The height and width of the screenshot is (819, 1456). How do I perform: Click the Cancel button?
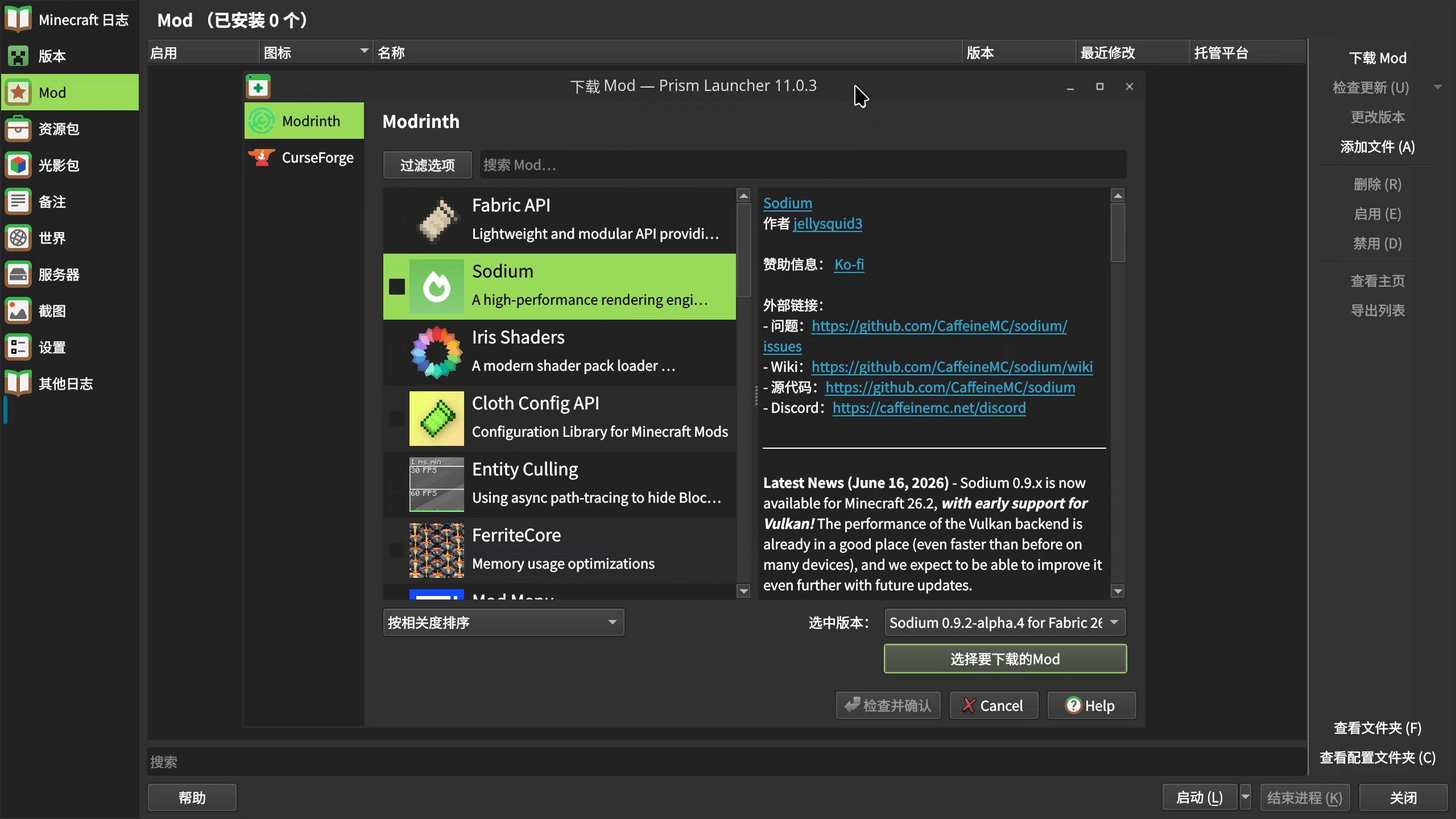click(x=994, y=705)
